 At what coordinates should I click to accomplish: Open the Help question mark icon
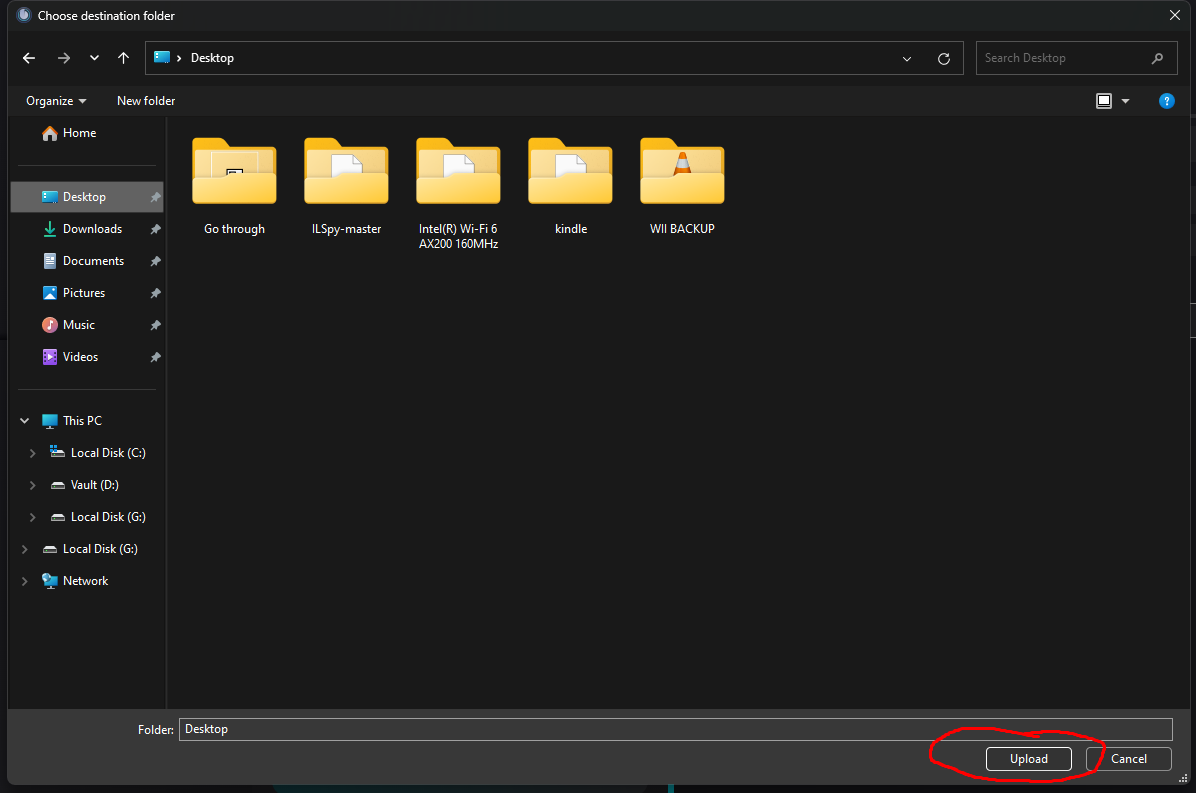tap(1165, 101)
